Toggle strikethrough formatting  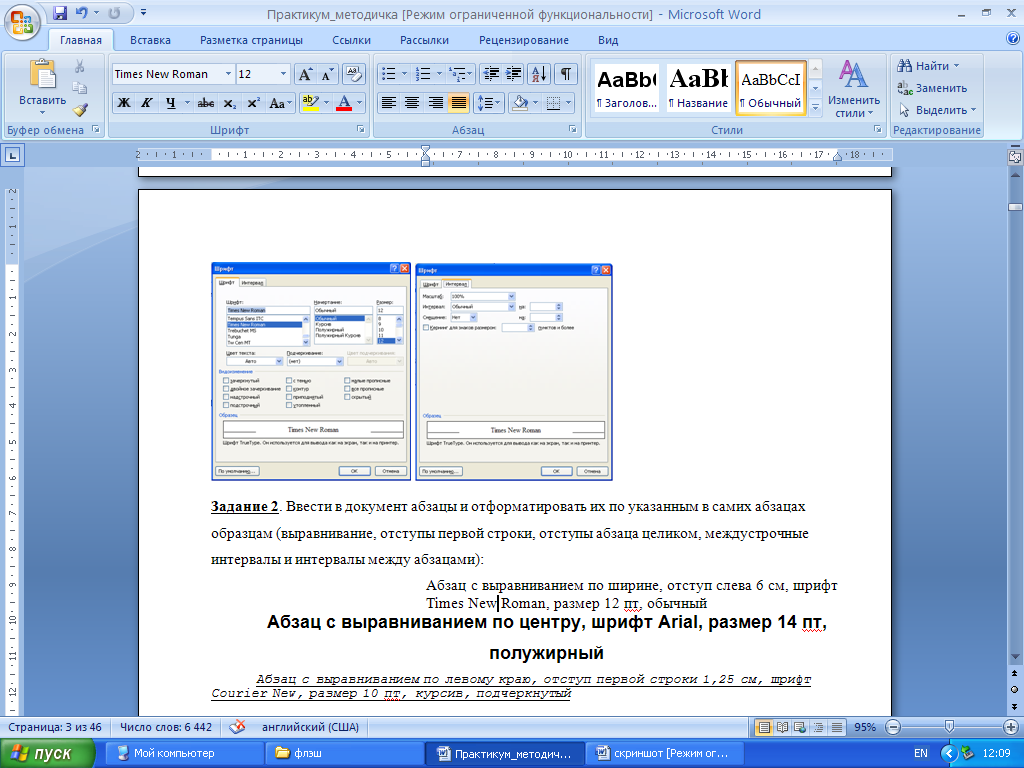(x=206, y=103)
